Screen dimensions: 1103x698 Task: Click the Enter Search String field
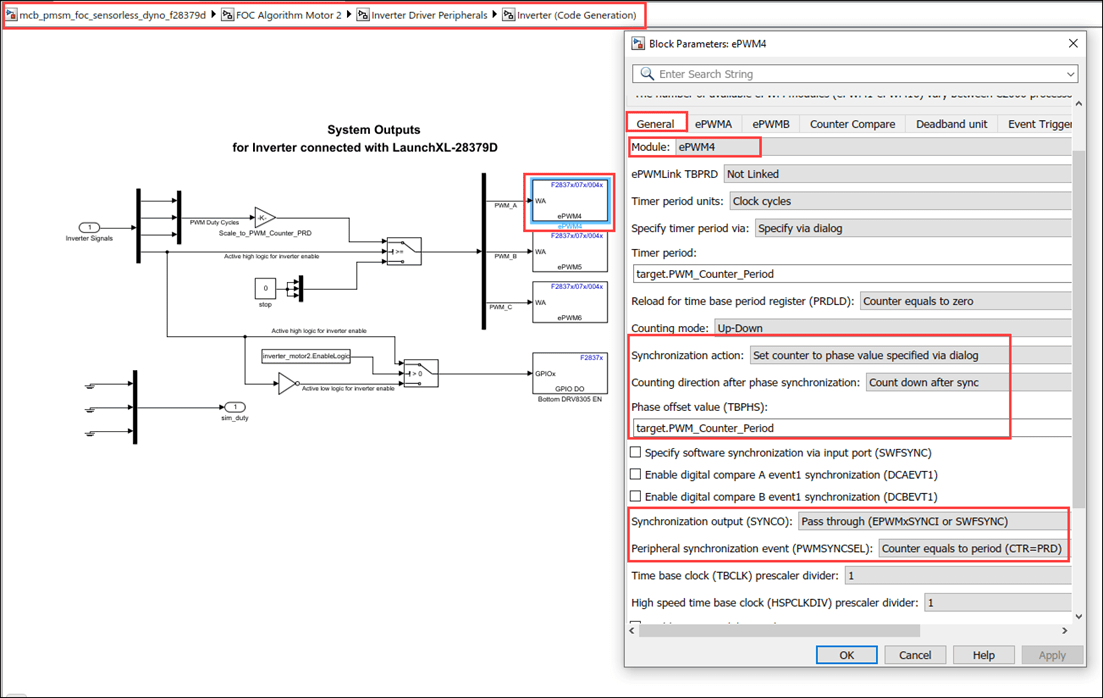coord(855,74)
